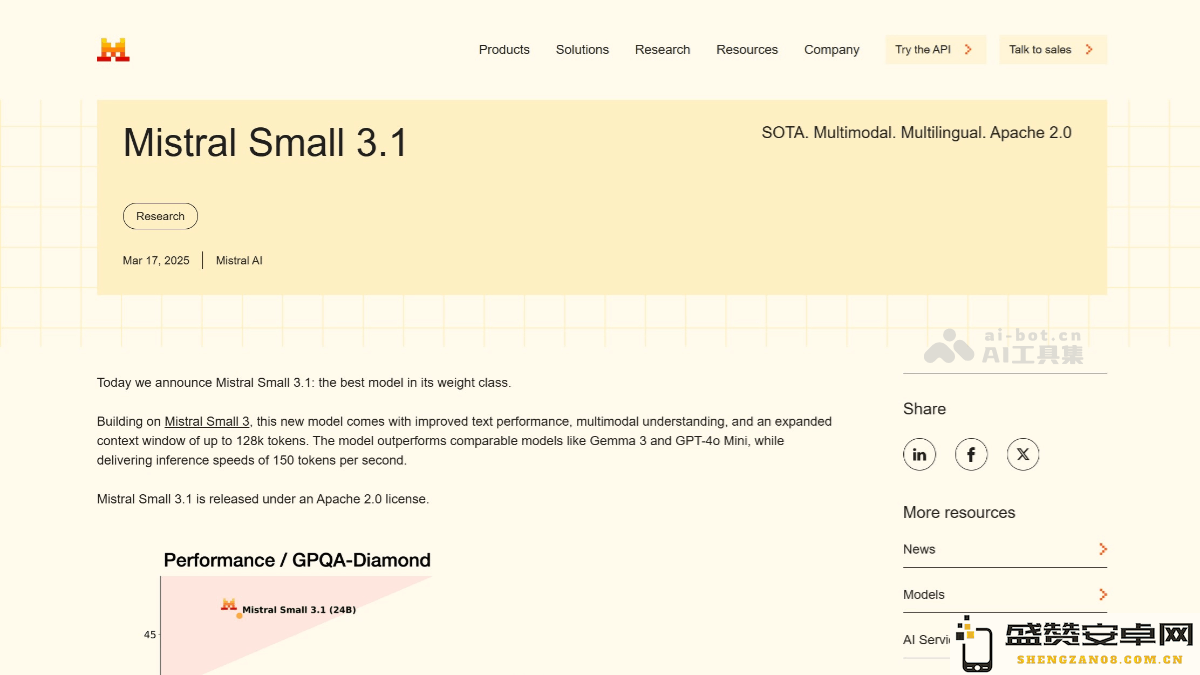Image resolution: width=1200 pixels, height=675 pixels.
Task: Click Performance / GPQA-Diamond chart title
Action: (297, 560)
